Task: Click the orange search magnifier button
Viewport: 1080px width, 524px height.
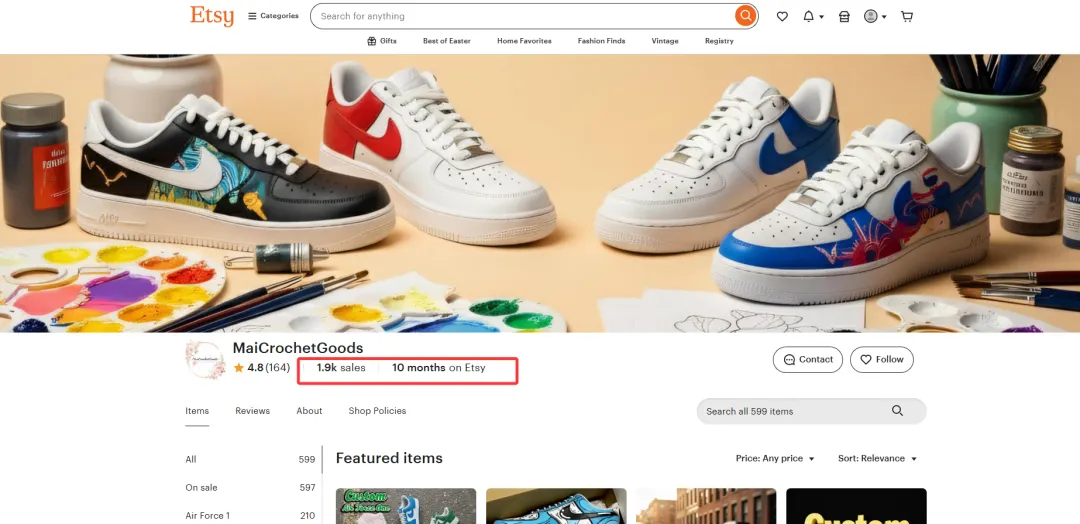Action: (745, 16)
